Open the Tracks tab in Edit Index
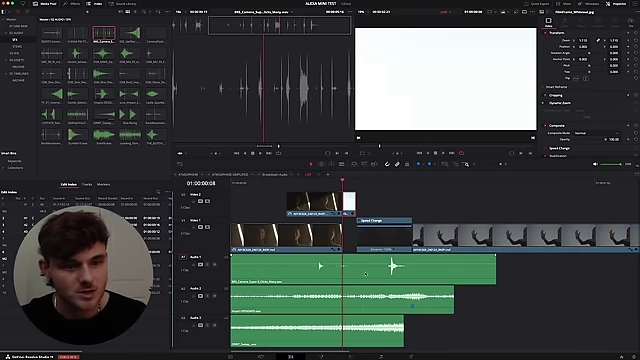This screenshot has height=360, width=640. click(87, 184)
